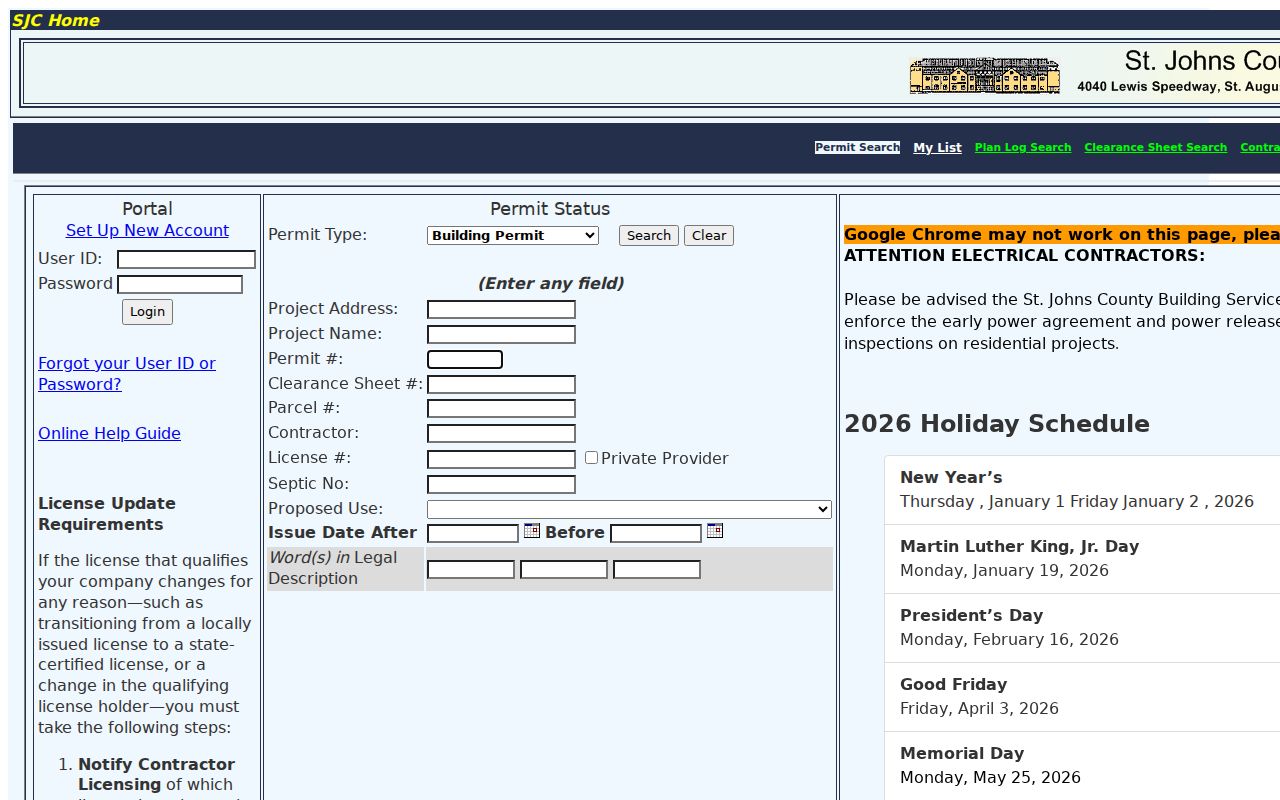
Task: Open the Permit Type dropdown
Action: click(x=513, y=235)
